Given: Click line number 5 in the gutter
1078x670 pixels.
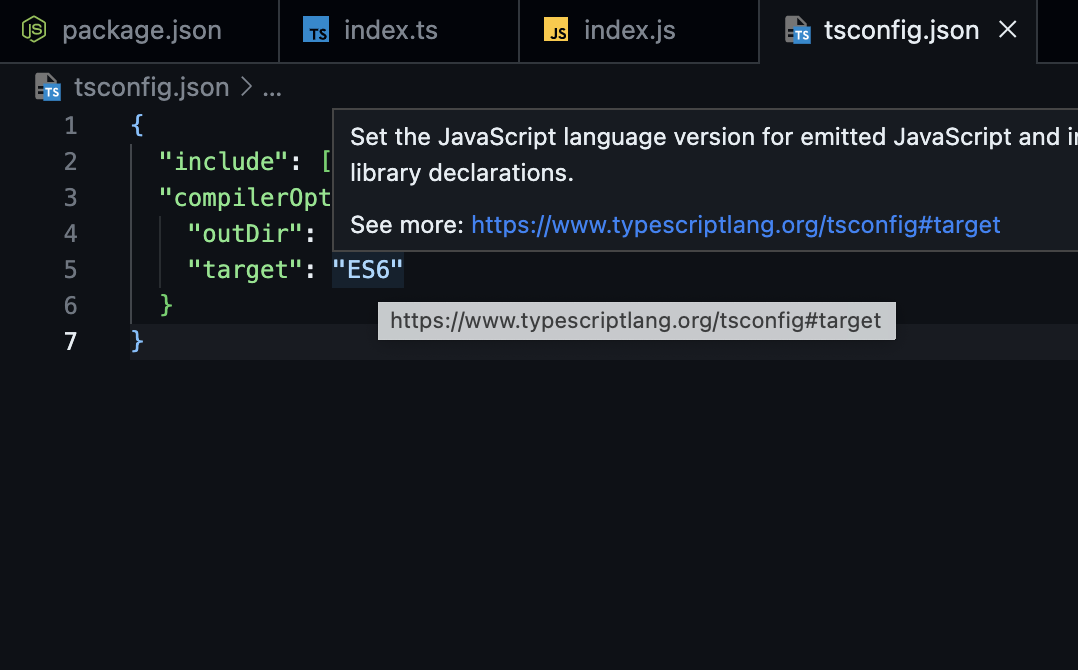Looking at the screenshot, I should pyautogui.click(x=71, y=269).
